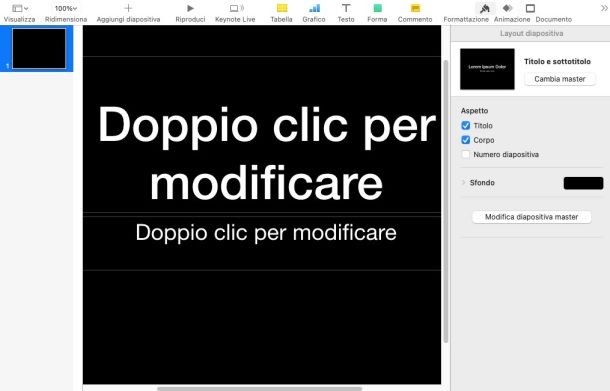Open the black Sfondo color swatch

(x=583, y=183)
